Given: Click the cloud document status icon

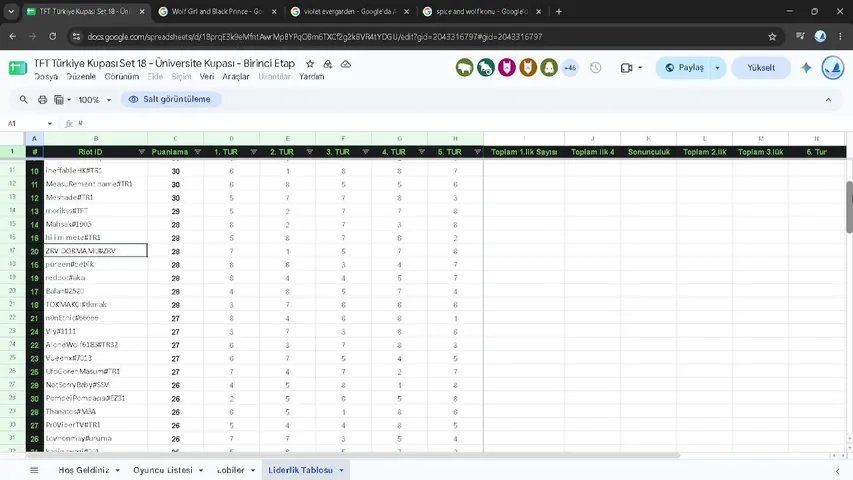Looking at the screenshot, I should pos(345,64).
